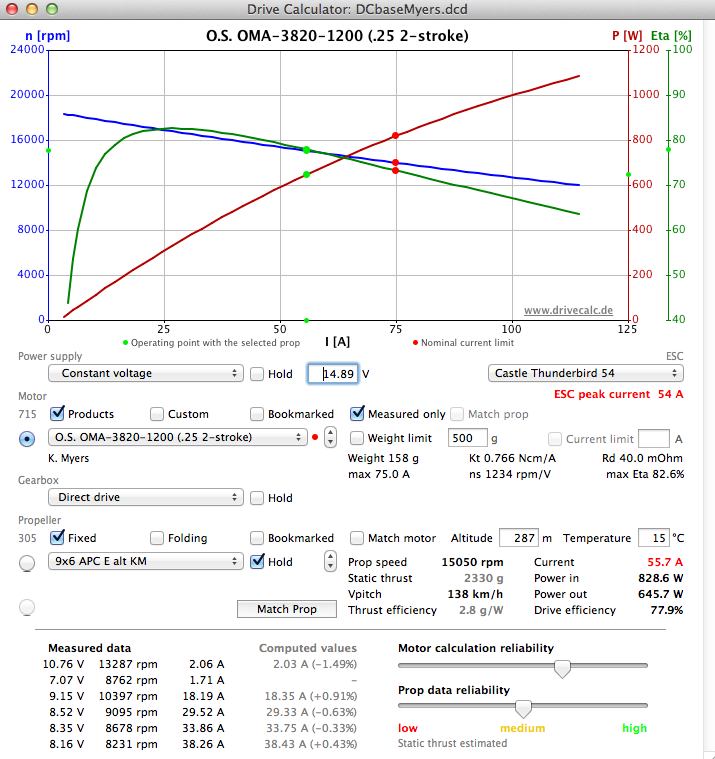
Task: Enable the propeller Bookmarked checkbox
Action: (x=257, y=538)
